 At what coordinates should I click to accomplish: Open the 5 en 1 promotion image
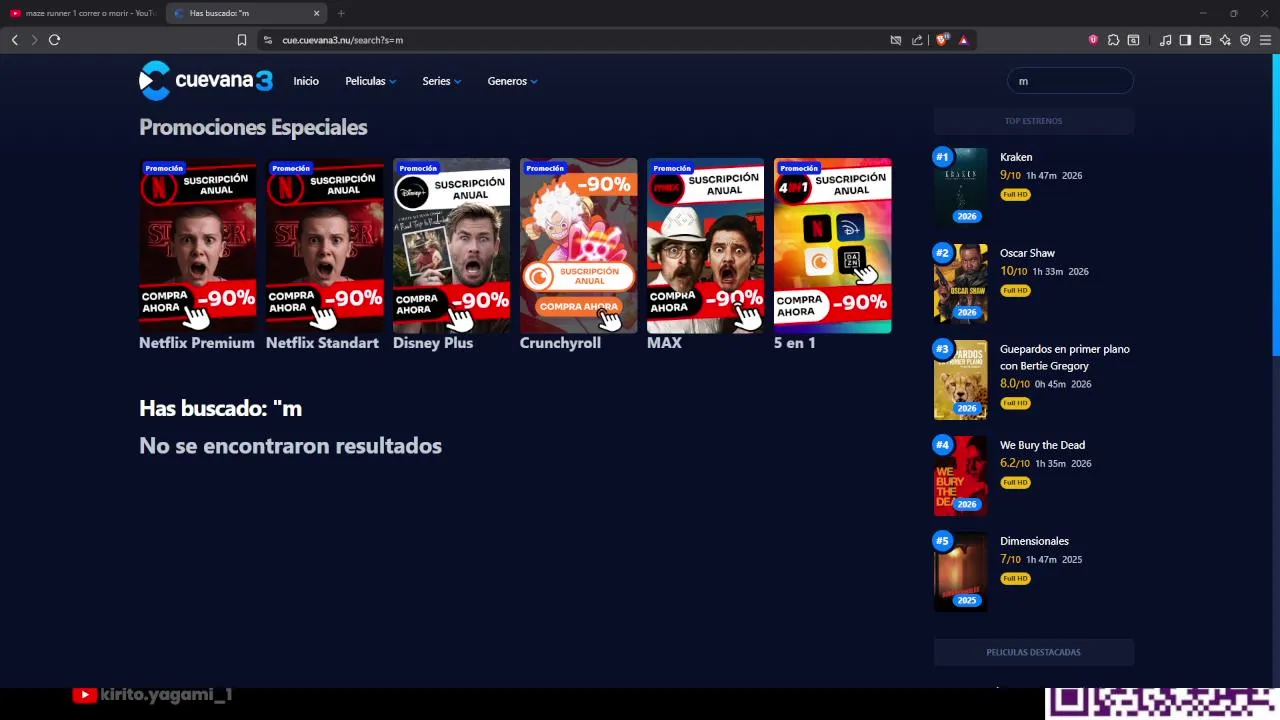[x=832, y=245]
